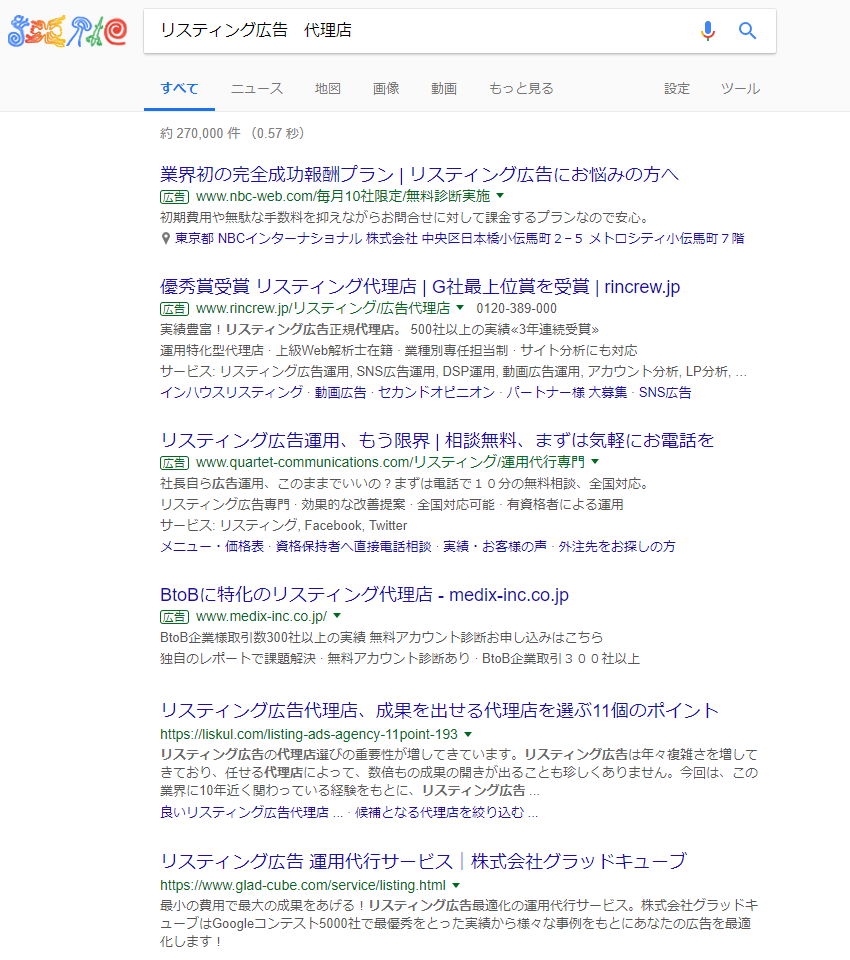850x960 pixels.
Task: Start voice search with microphone icon
Action: click(x=708, y=30)
